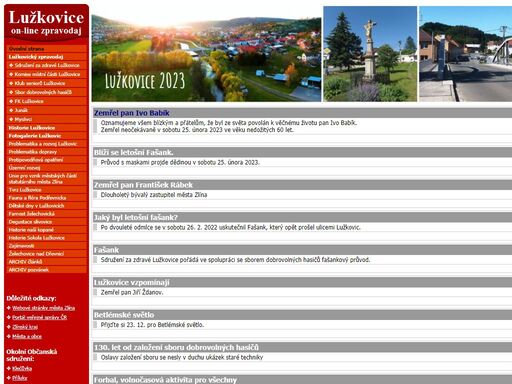Follow the Webové stránky města Zlína link
The width and height of the screenshot is (512, 384).
pos(43,308)
